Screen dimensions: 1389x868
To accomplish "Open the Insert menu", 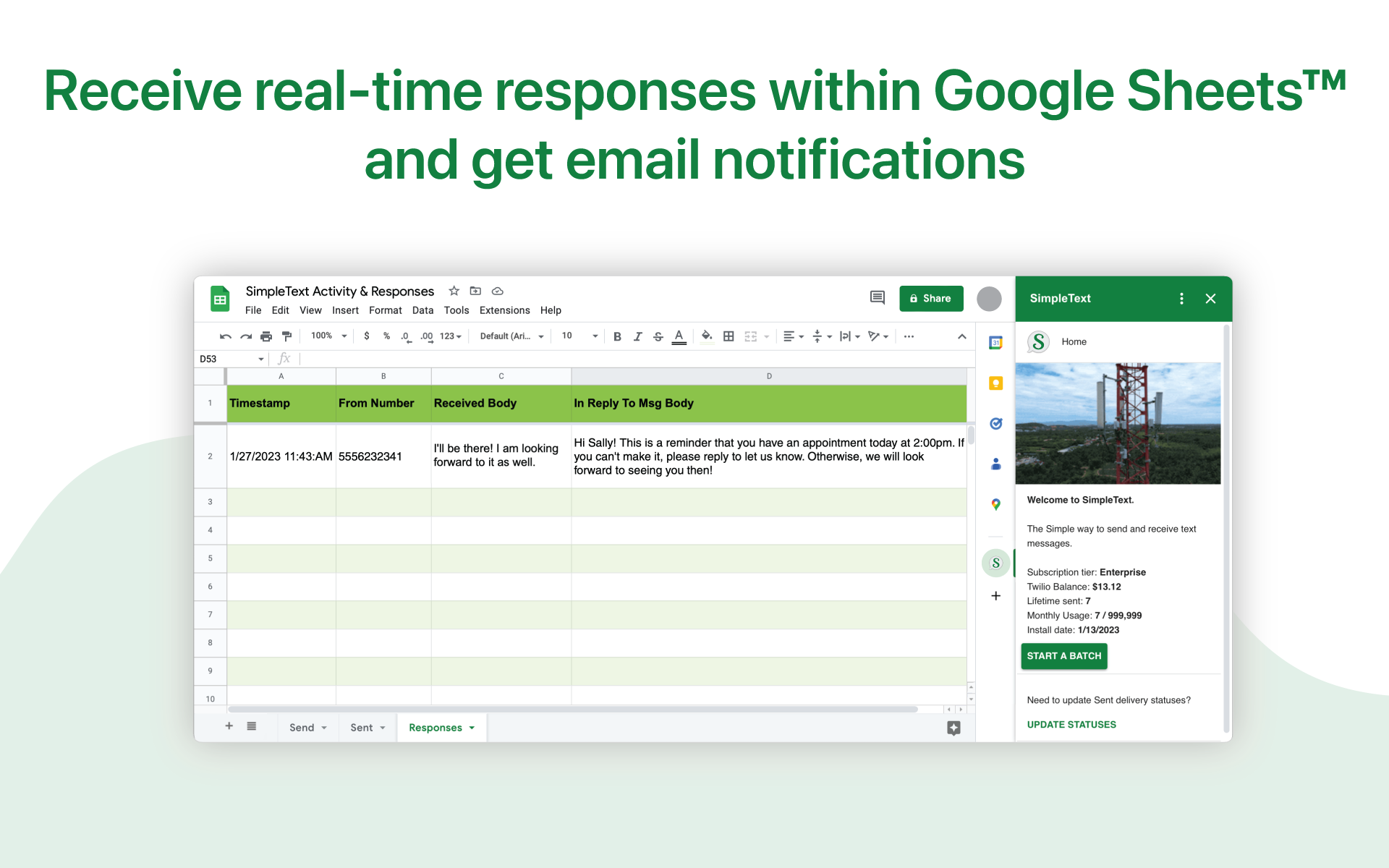I will pyautogui.click(x=345, y=310).
